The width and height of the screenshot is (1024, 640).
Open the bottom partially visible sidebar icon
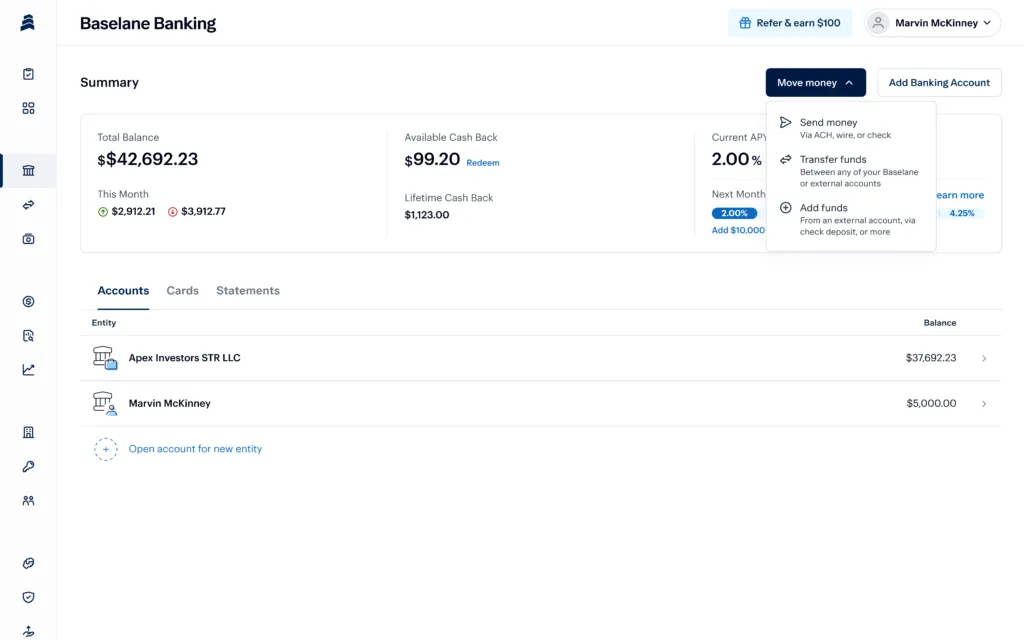(28, 632)
